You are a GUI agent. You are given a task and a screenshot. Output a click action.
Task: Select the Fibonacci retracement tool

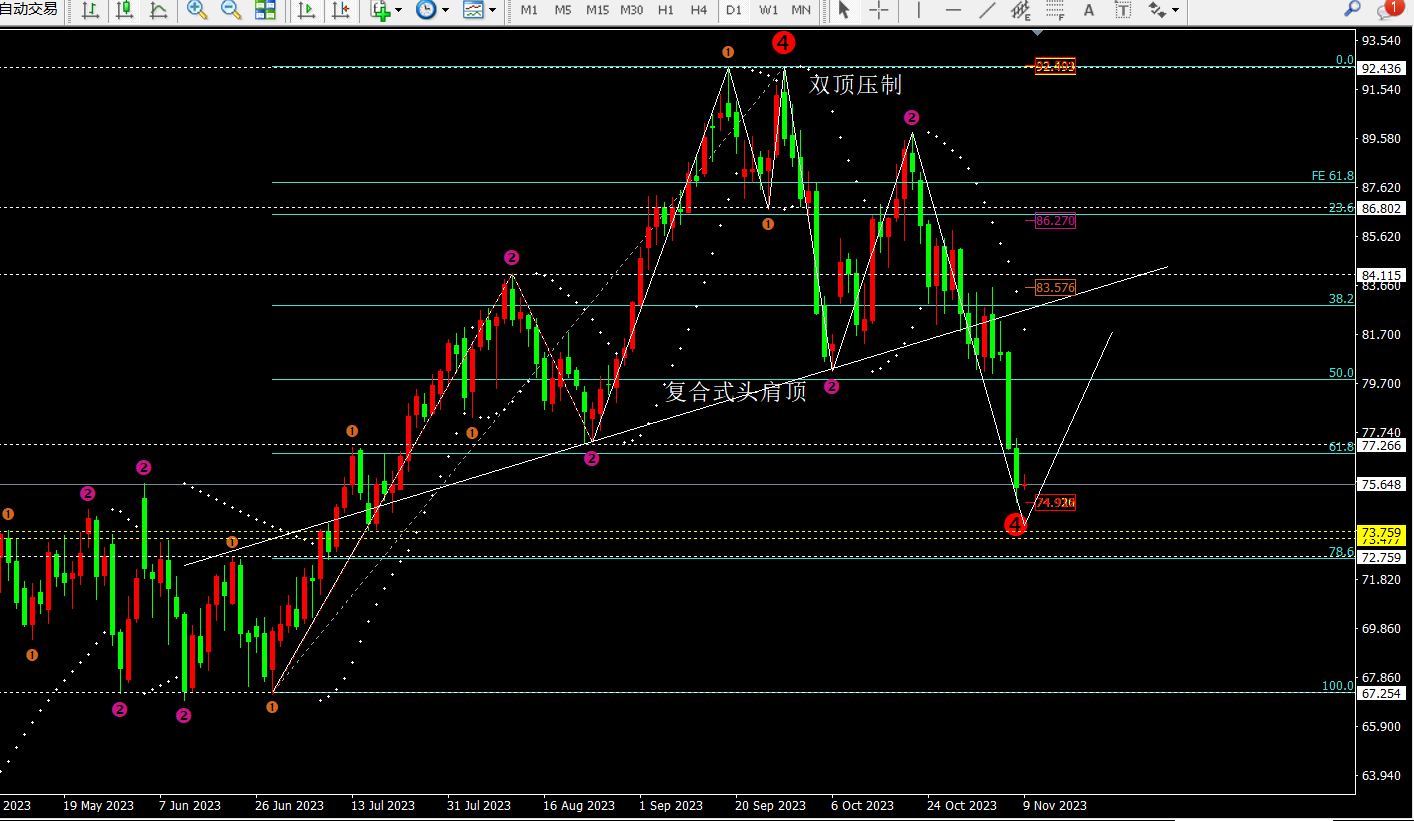pyautogui.click(x=1054, y=10)
